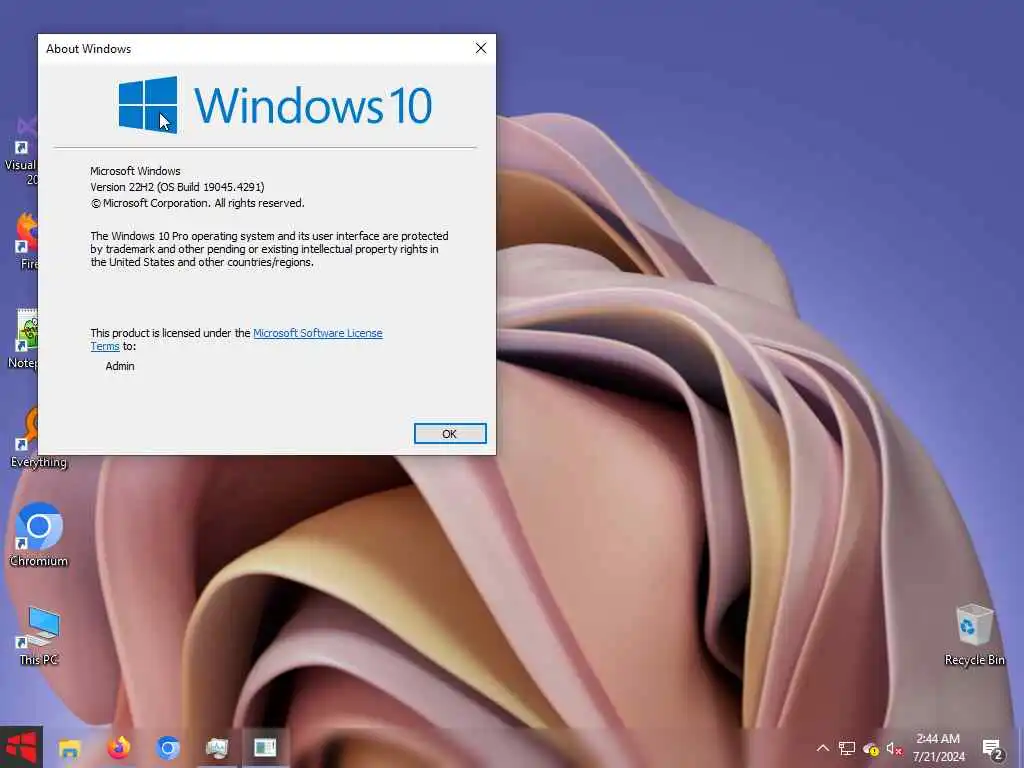Screen dimensions: 1024x768
Task: Open the cloud tray icon with warning badge
Action: [871, 748]
